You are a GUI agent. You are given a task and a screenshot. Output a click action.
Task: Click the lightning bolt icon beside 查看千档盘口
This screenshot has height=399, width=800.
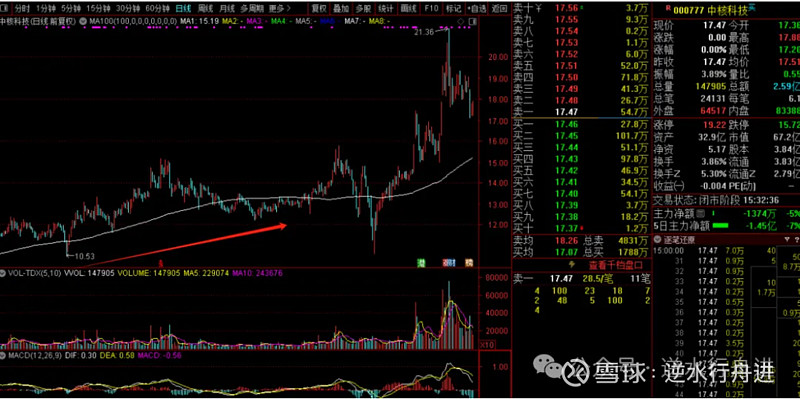571,265
